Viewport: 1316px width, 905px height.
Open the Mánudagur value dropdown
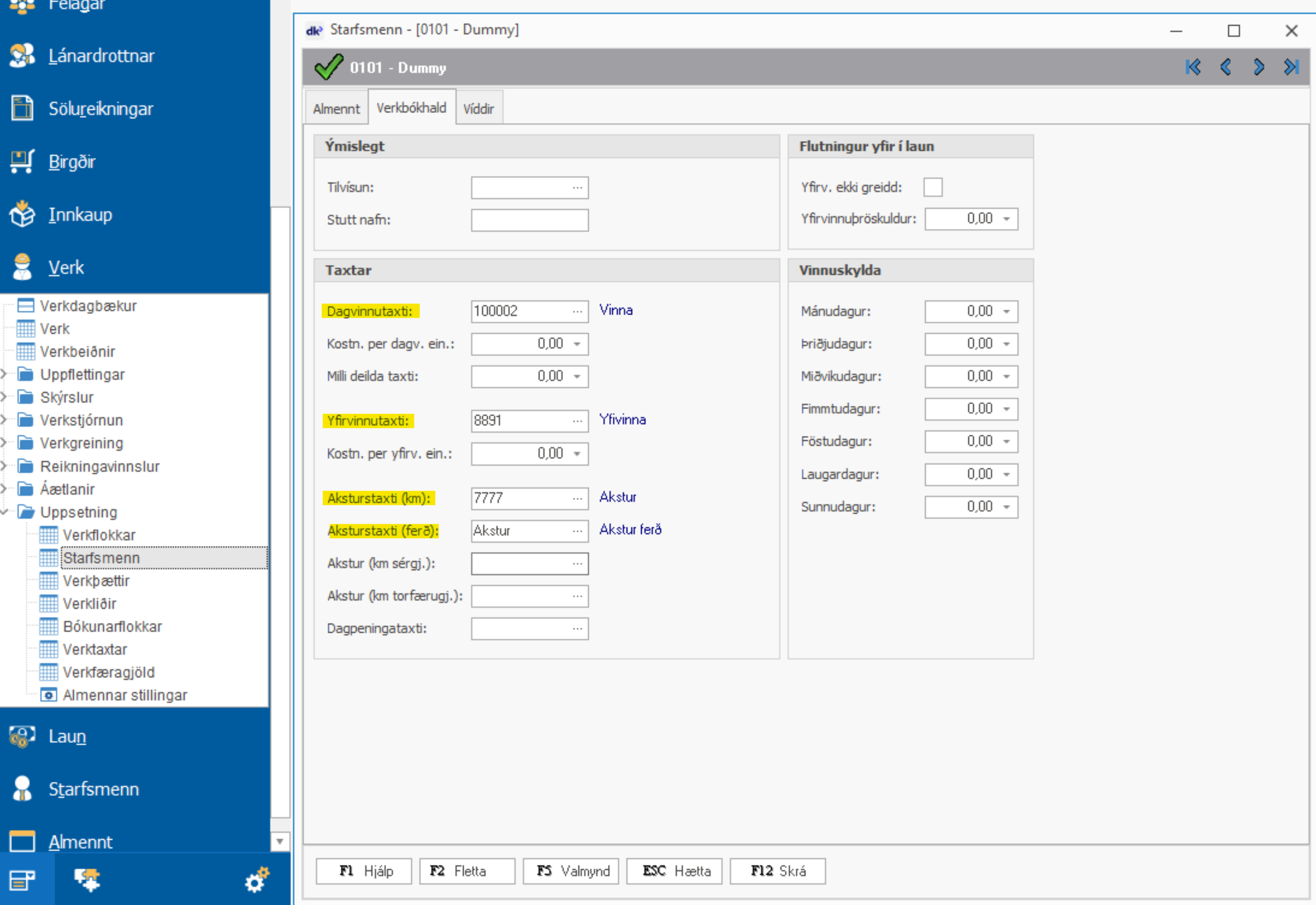pos(1006,311)
